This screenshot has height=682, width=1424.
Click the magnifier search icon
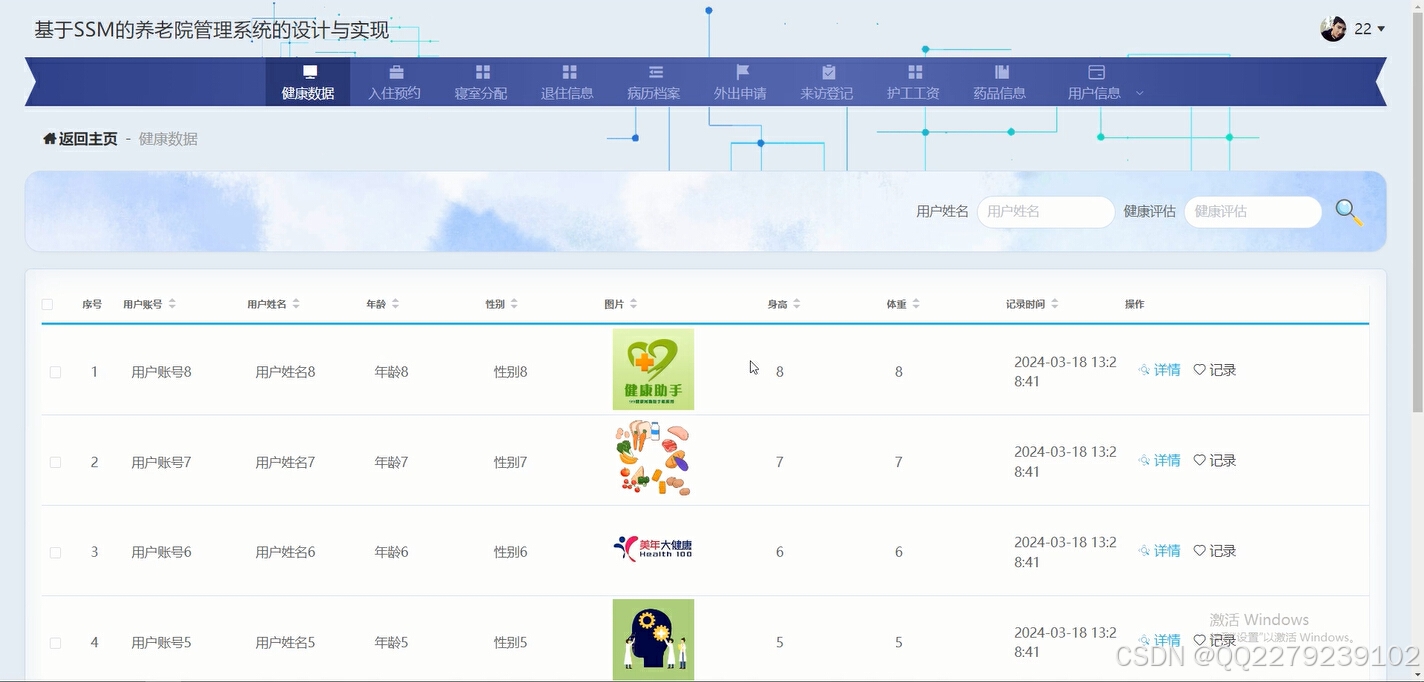click(1348, 211)
